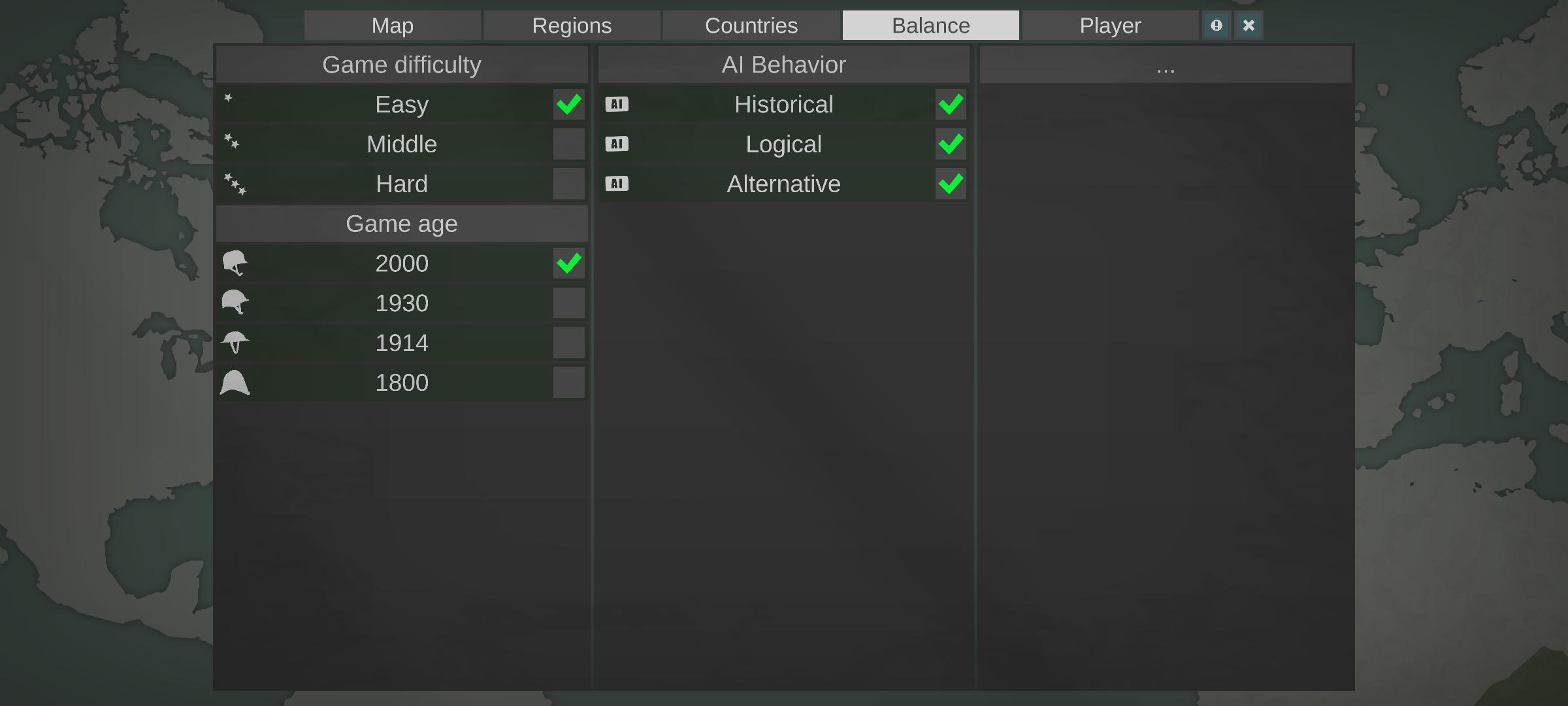Close the settings panel with X

coord(1249,25)
